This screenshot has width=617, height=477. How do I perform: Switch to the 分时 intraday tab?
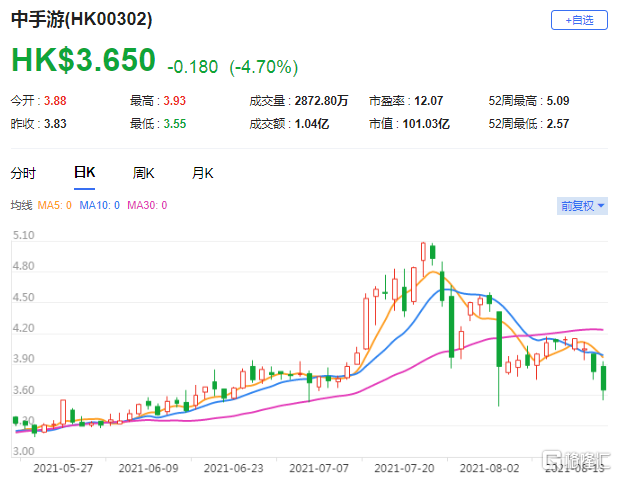(x=23, y=172)
